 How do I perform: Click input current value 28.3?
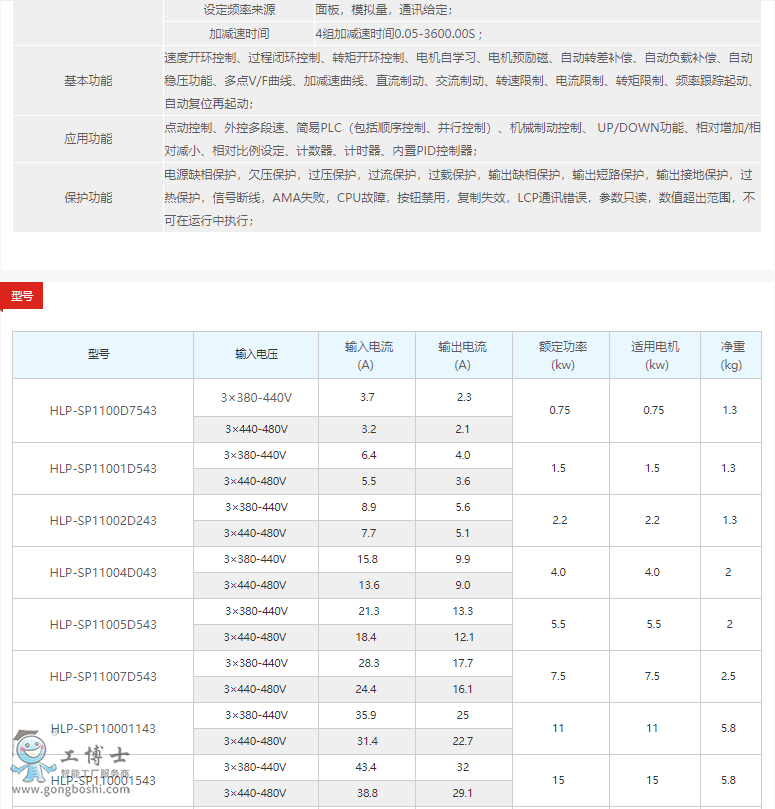point(368,663)
